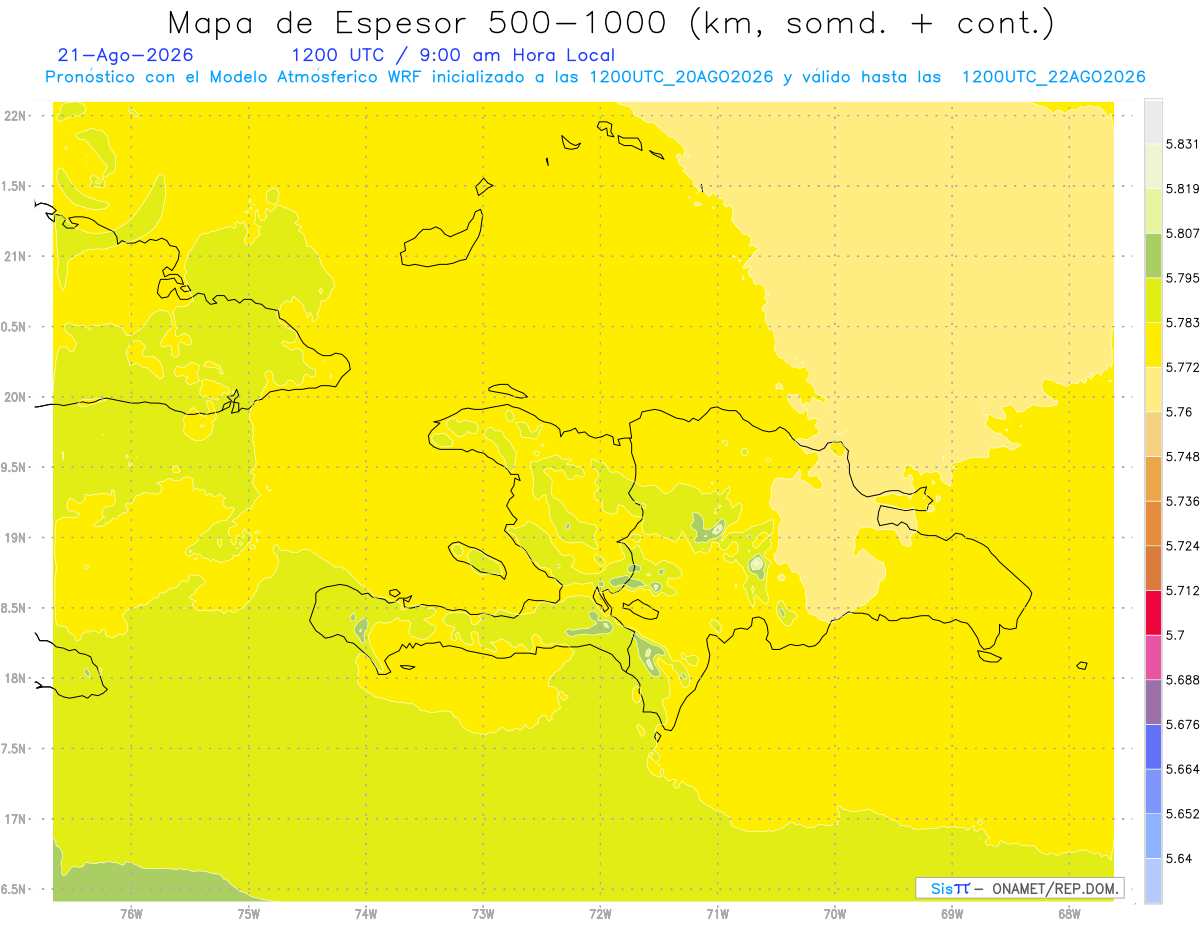
Task: Click the 5.736 value on the color scale
Action: 1182,501
